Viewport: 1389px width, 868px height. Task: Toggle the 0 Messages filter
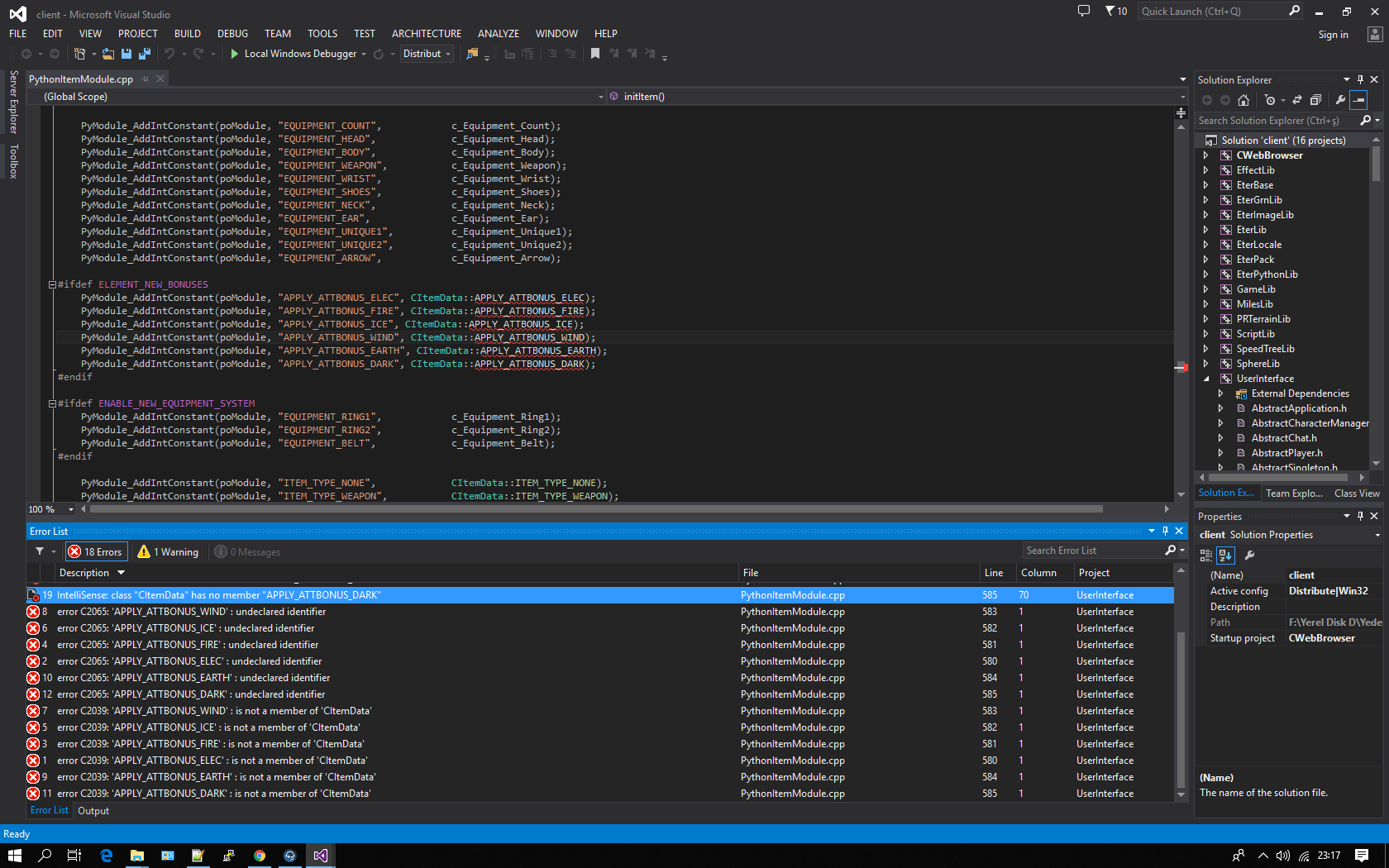(247, 551)
